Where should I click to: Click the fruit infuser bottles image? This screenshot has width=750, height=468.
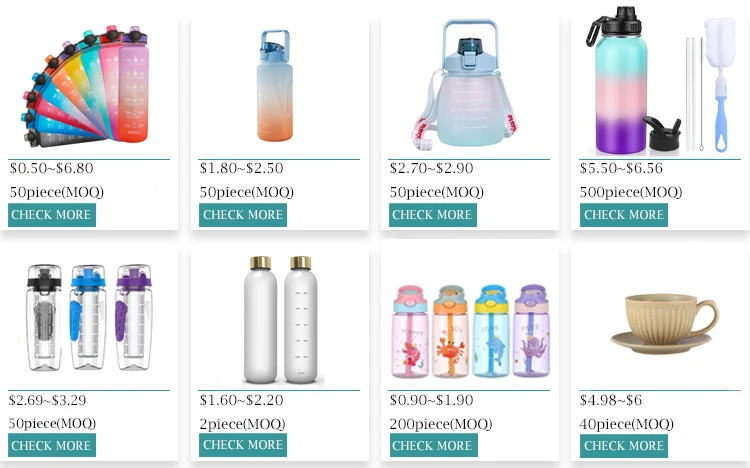click(88, 320)
